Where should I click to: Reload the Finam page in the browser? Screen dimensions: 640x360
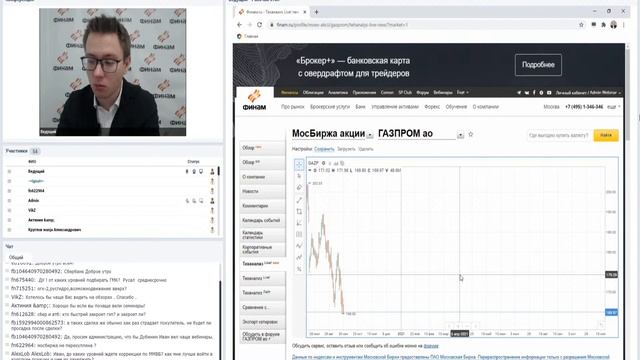[259, 24]
